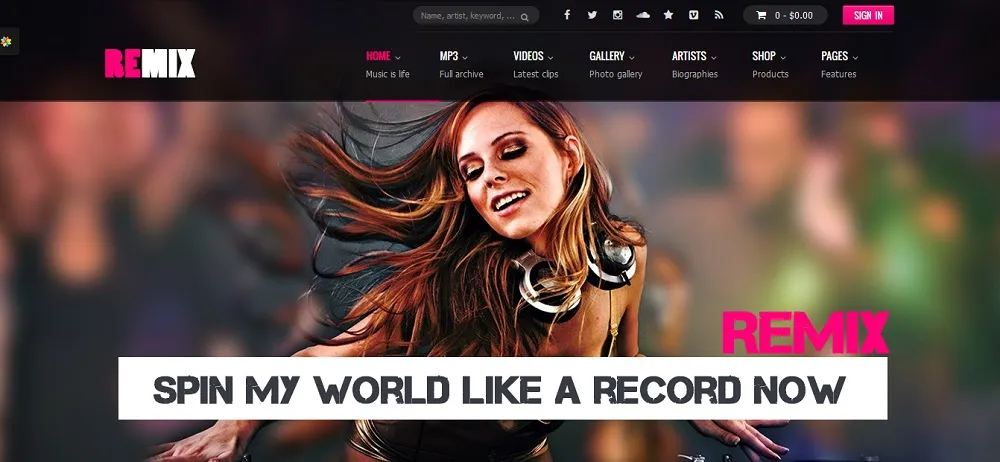The height and width of the screenshot is (462, 1000).
Task: Focus the Name, artist, keyword search field
Action: [x=476, y=15]
